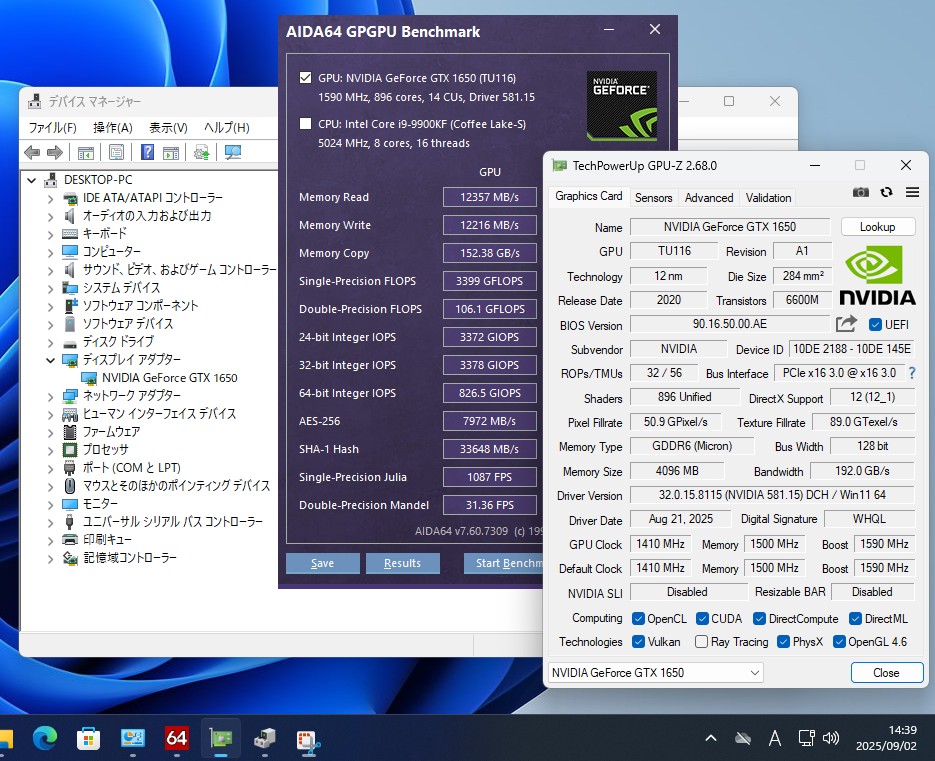Toggle the OpenGL 4.6 checkbox
The height and width of the screenshot is (761, 935).
click(x=839, y=642)
